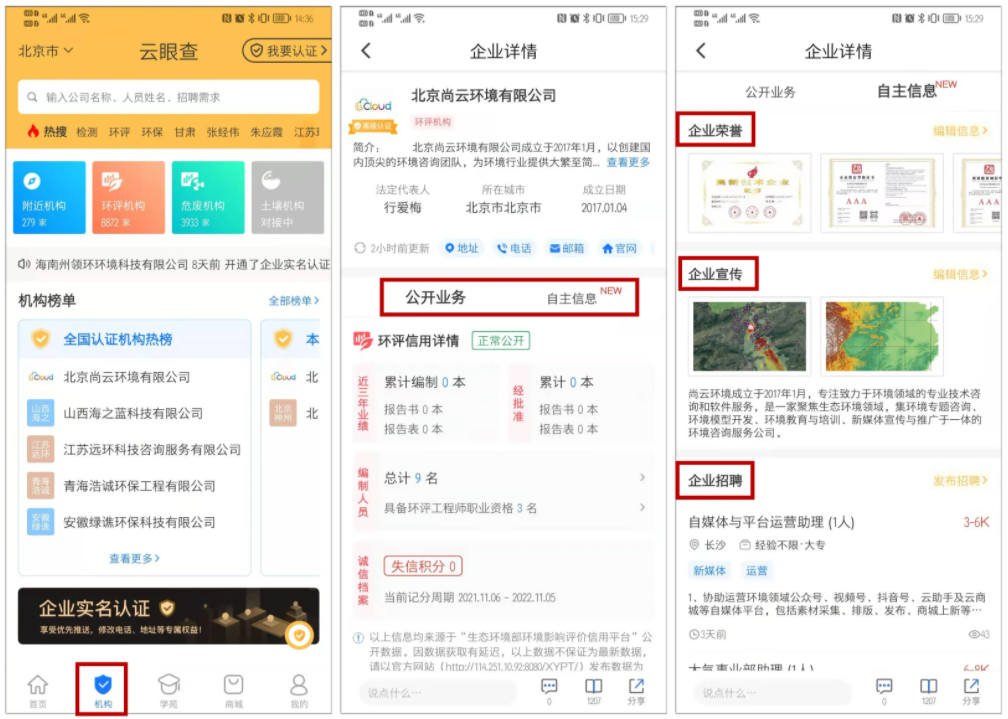This screenshot has height=719, width=1008.
Task: Tap the bookmark icon on the right screen
Action: coord(928,687)
